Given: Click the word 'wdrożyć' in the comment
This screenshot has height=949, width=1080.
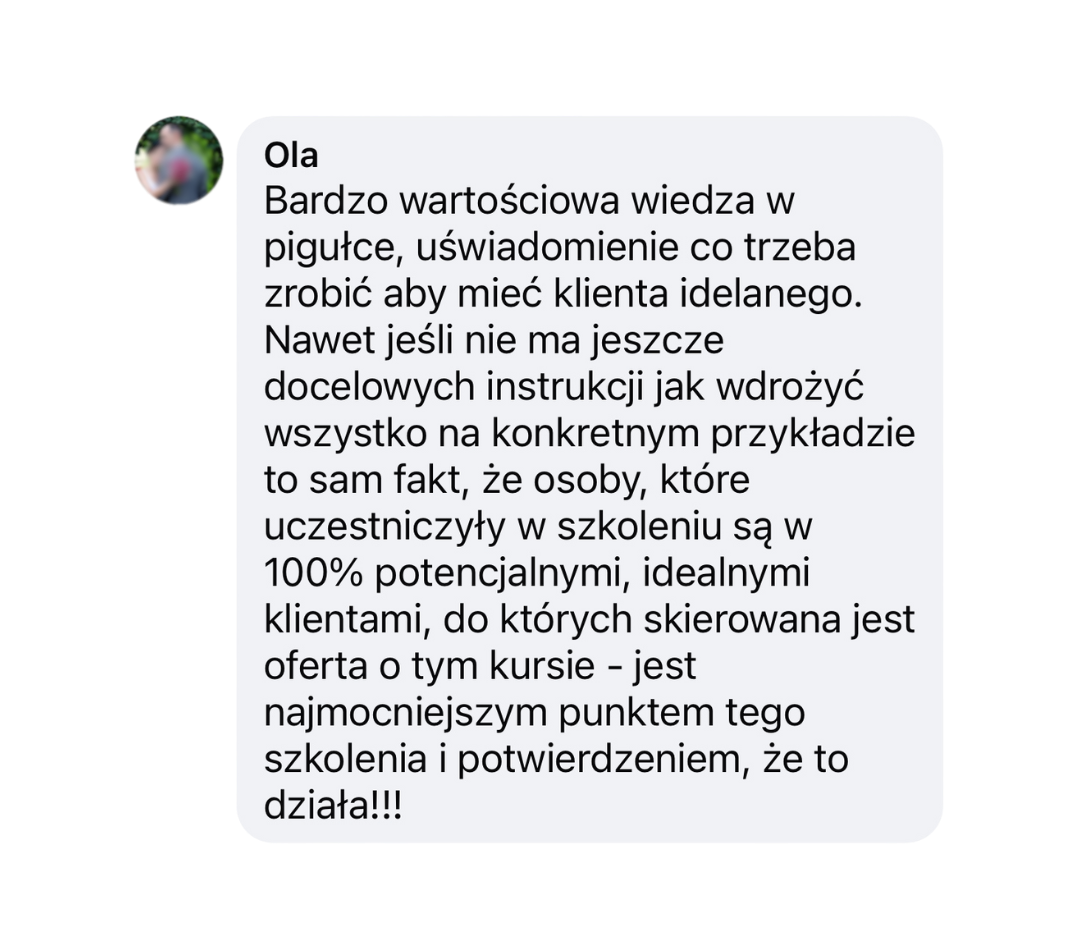Looking at the screenshot, I should pos(789,387).
